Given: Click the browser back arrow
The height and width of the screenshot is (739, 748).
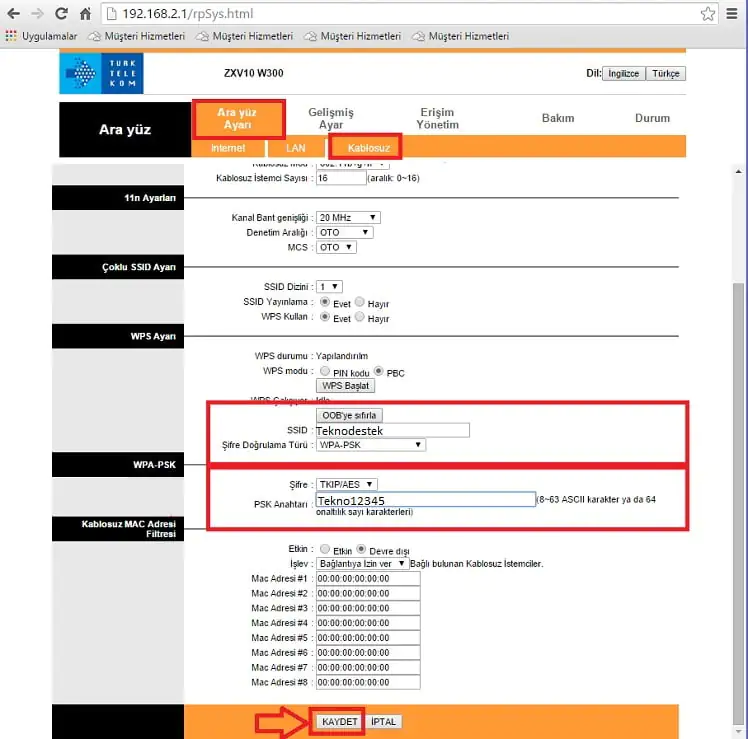Looking at the screenshot, I should [13, 14].
